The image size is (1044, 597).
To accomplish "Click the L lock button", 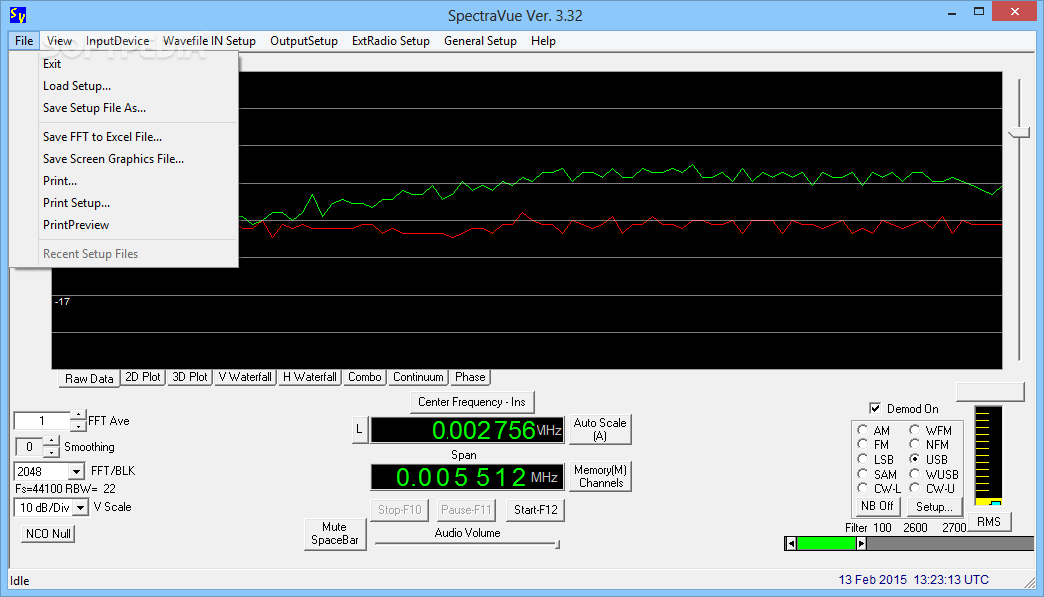I will click(x=359, y=429).
